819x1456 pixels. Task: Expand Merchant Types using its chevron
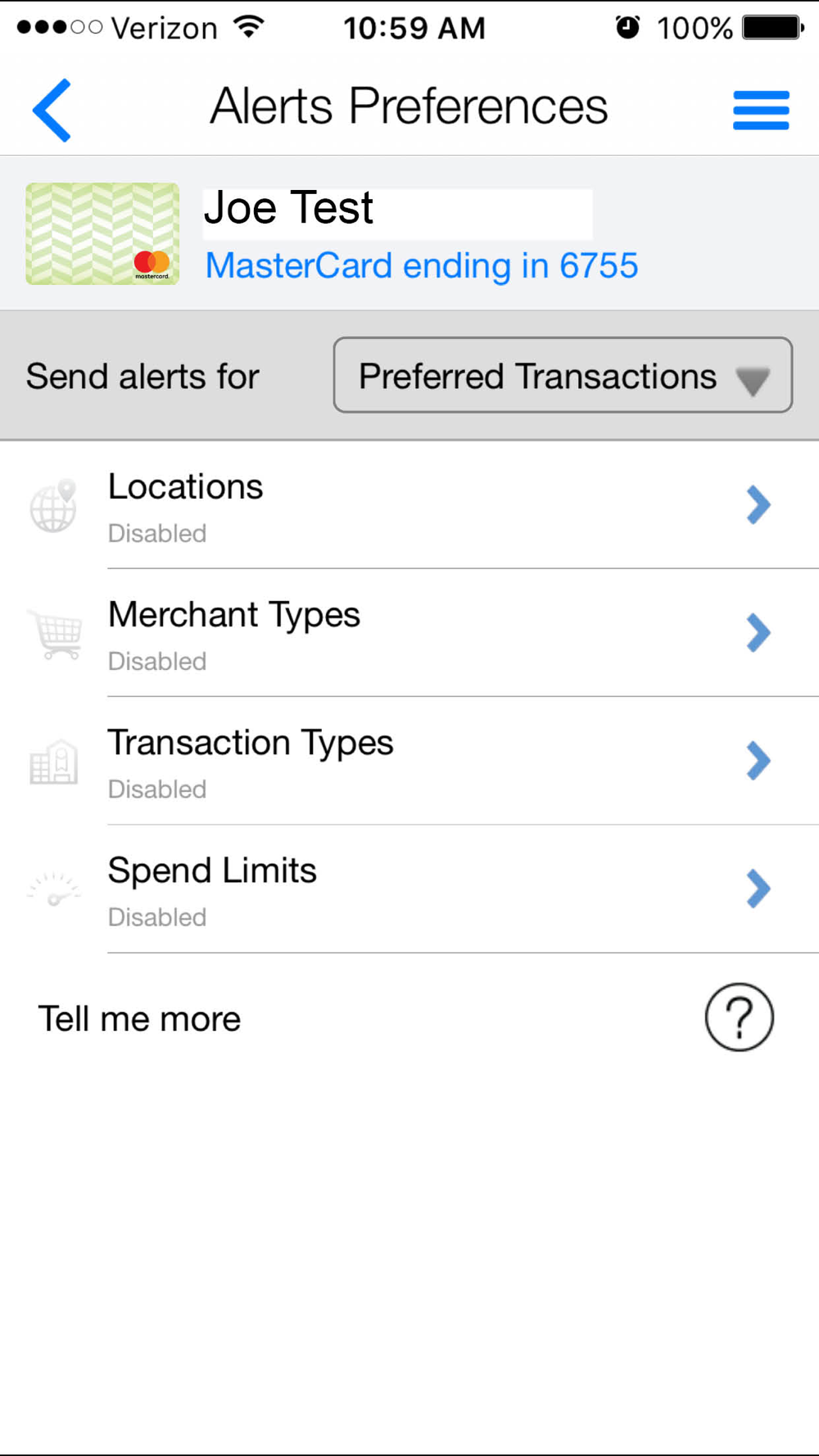coord(758,632)
